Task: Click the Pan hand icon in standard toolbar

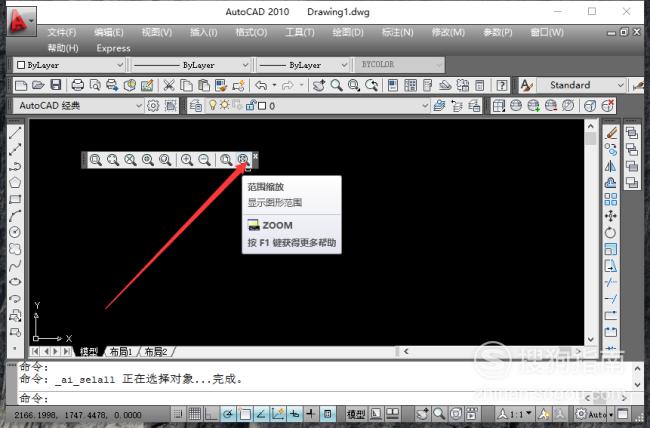Action: click(319, 85)
